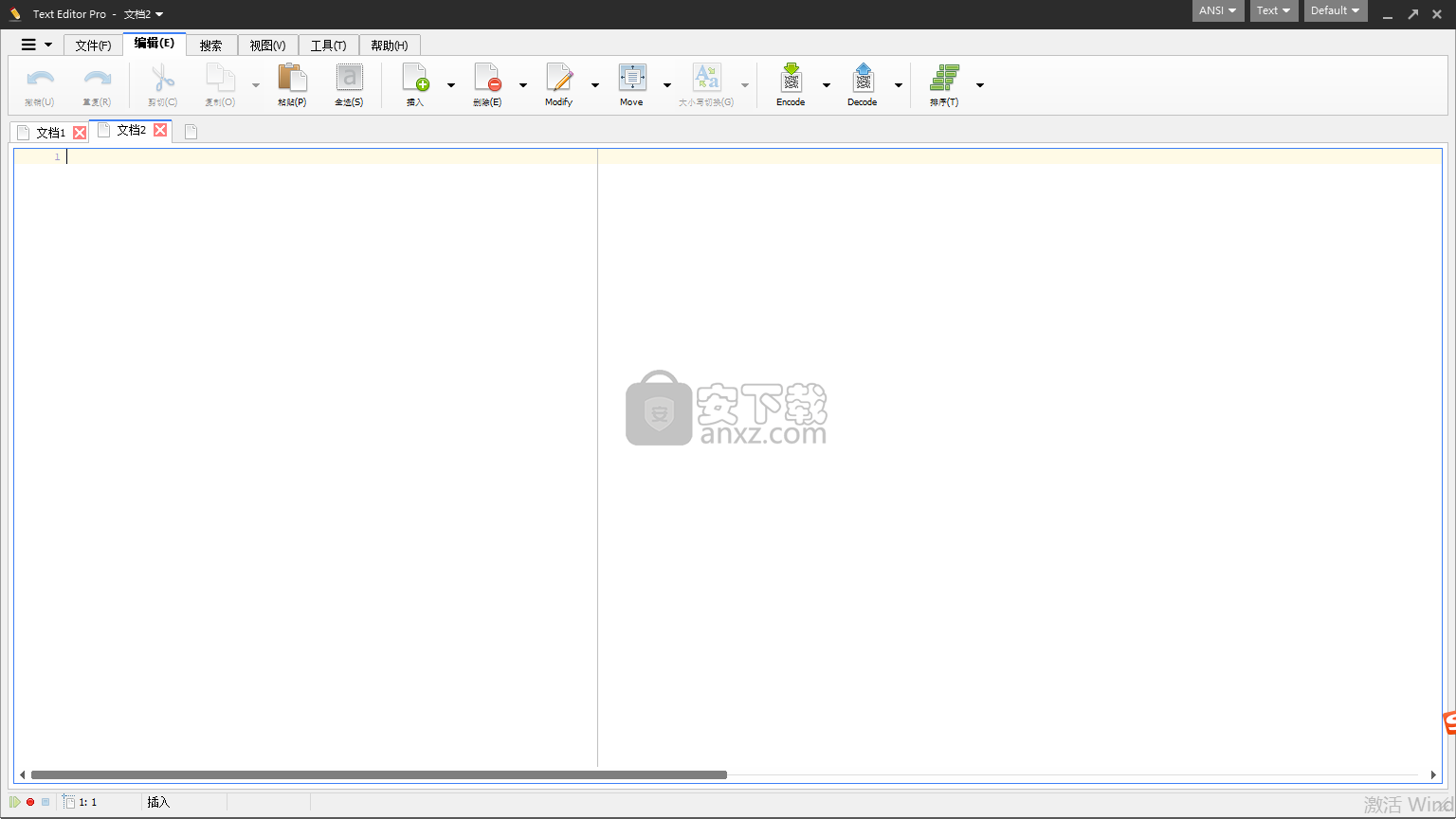Expand the Modify dropdown arrow
The image size is (1456, 819).
pos(594,85)
